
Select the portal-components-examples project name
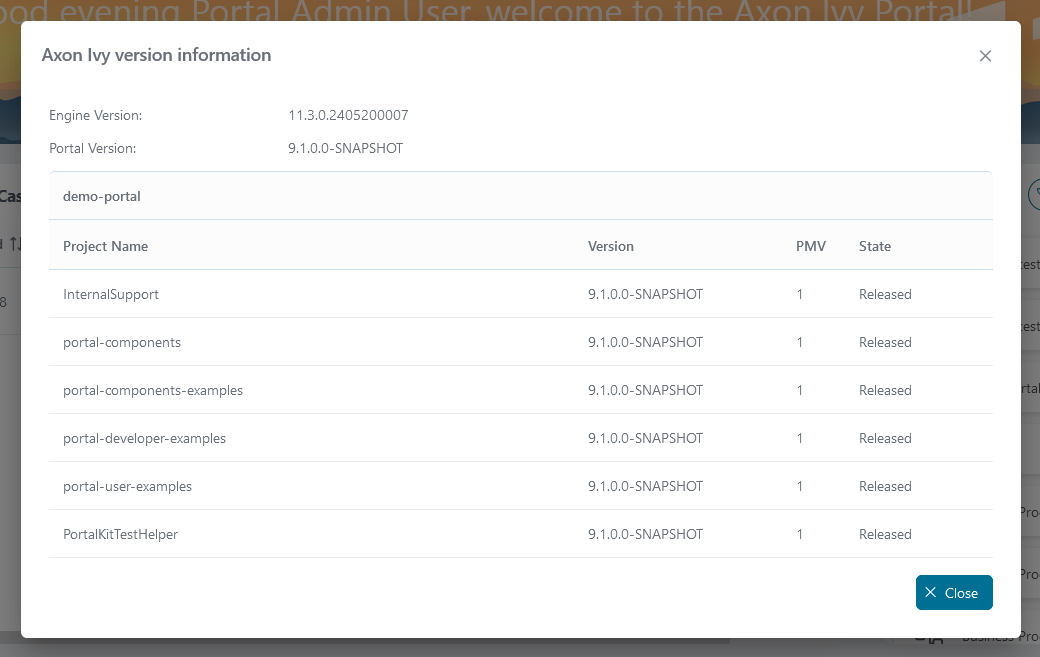pos(153,390)
